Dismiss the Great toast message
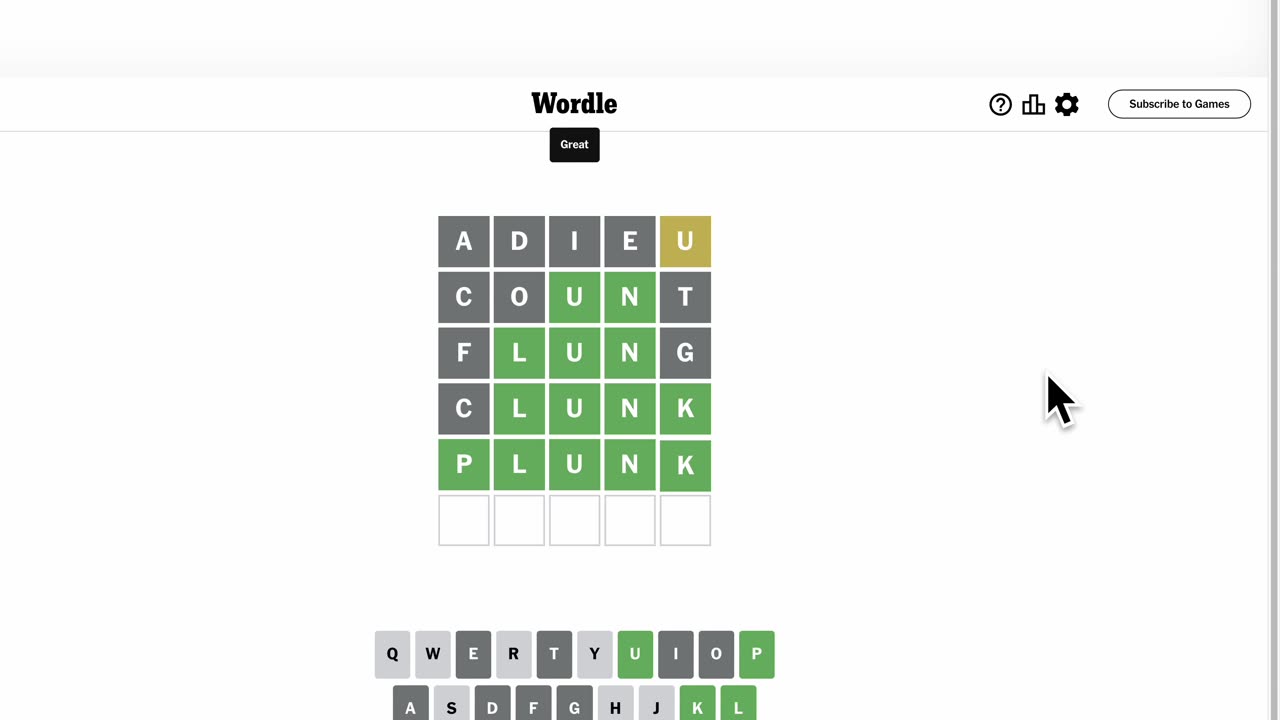 pos(574,144)
